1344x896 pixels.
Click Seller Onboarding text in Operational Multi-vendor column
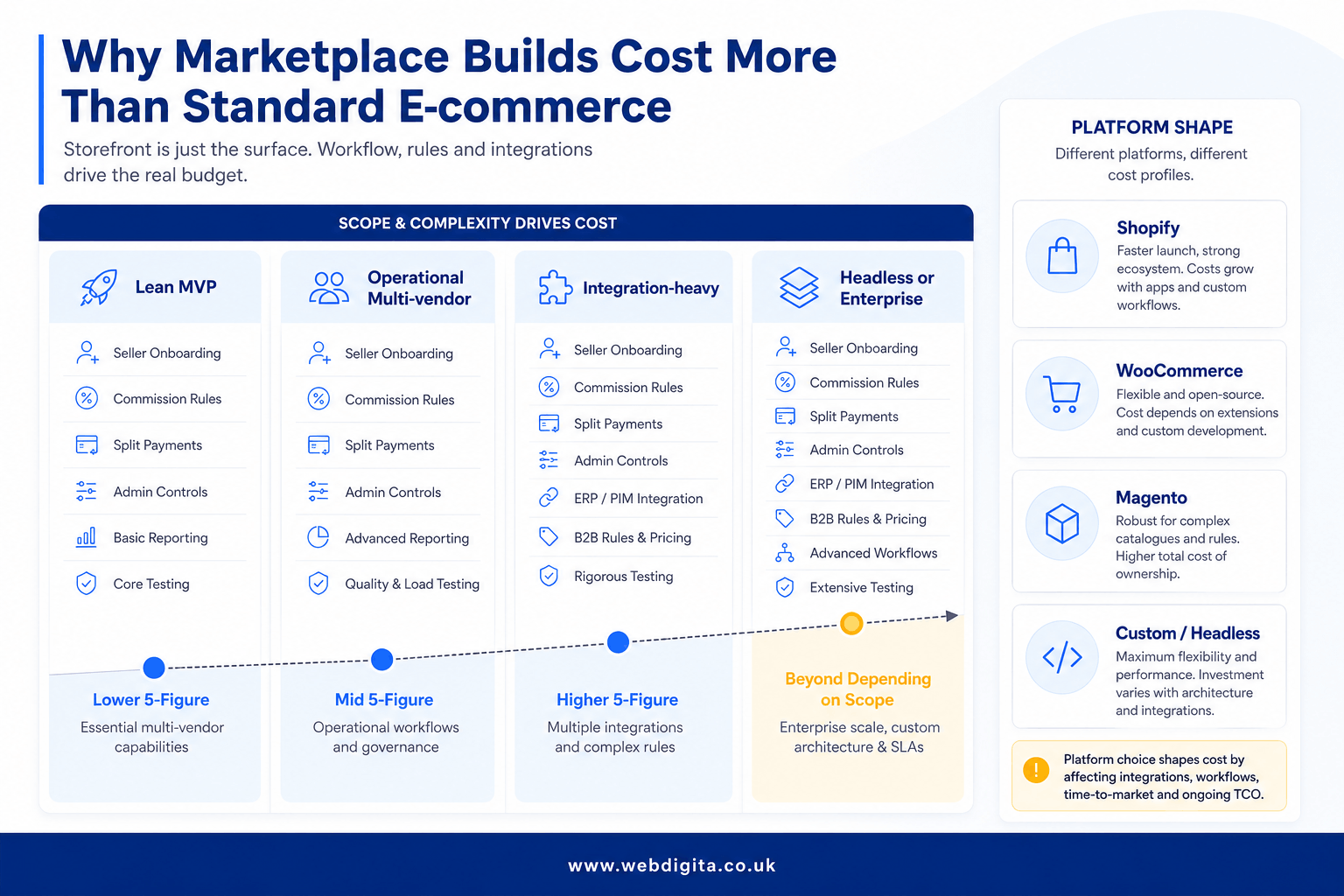click(399, 353)
